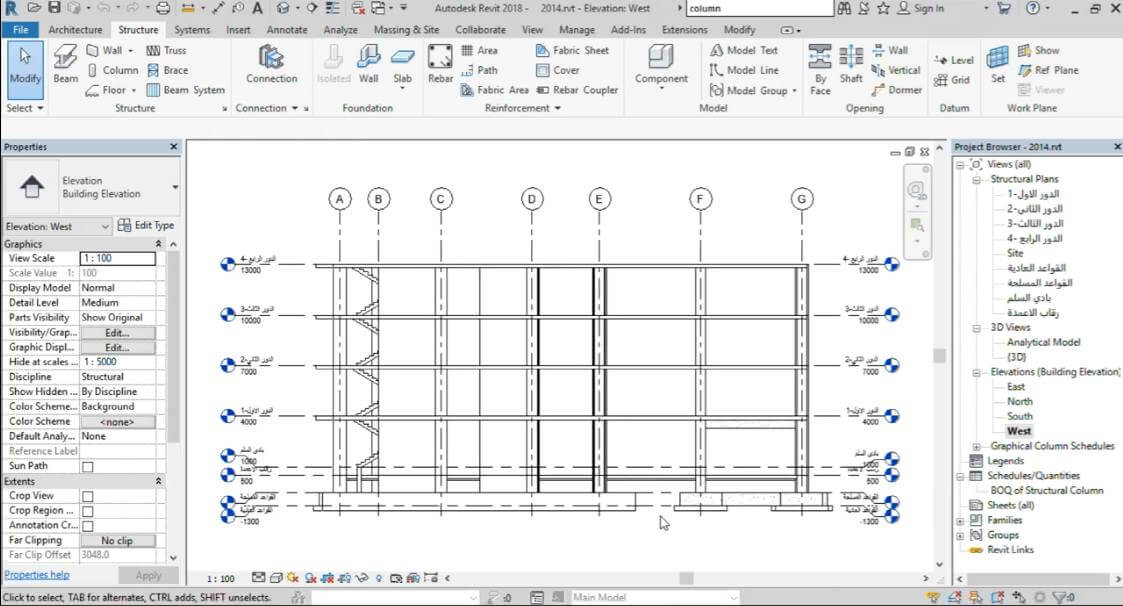Click the Component tool icon
This screenshot has width=1123, height=606.
[661, 63]
